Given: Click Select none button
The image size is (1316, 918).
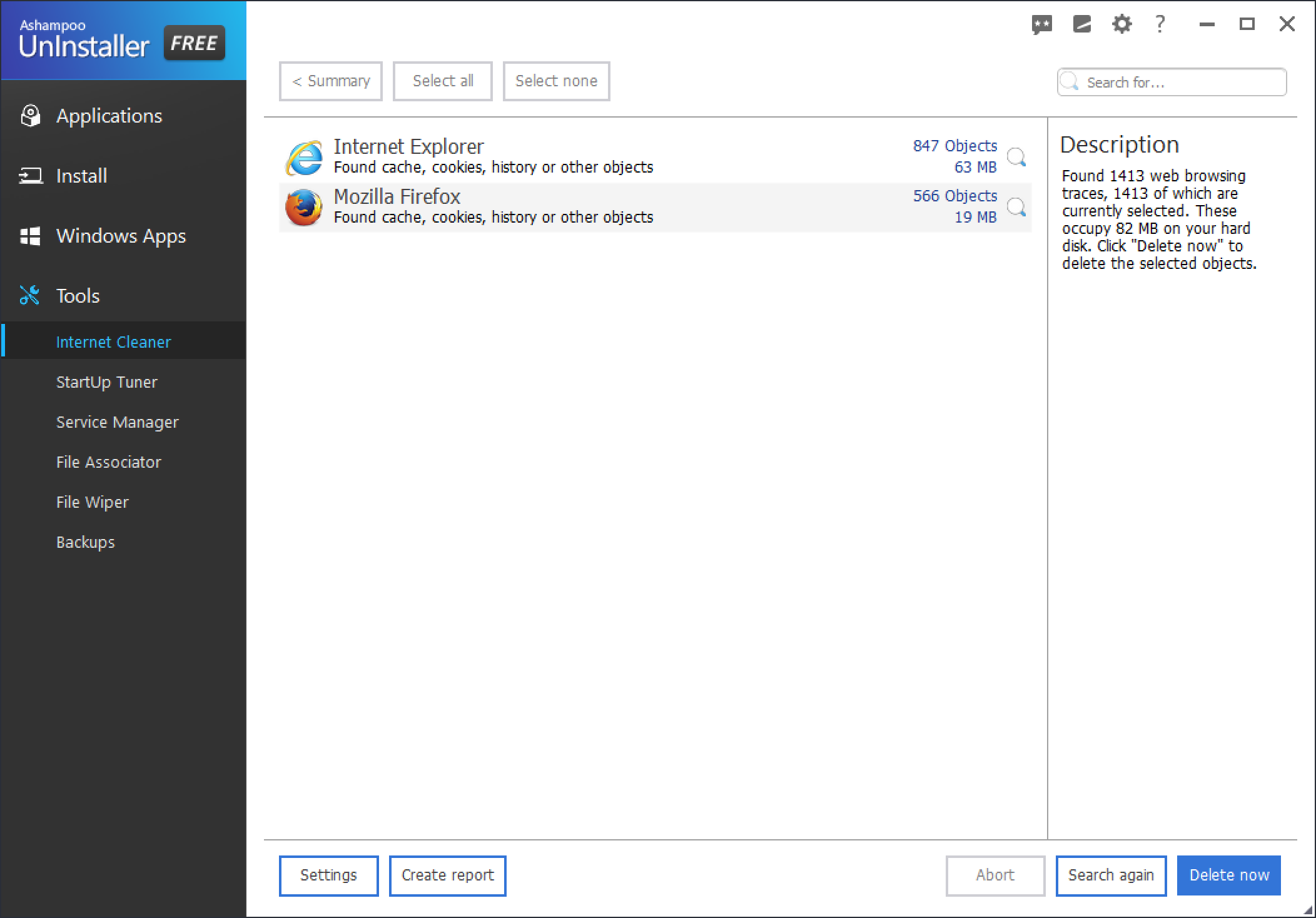Looking at the screenshot, I should (557, 81).
